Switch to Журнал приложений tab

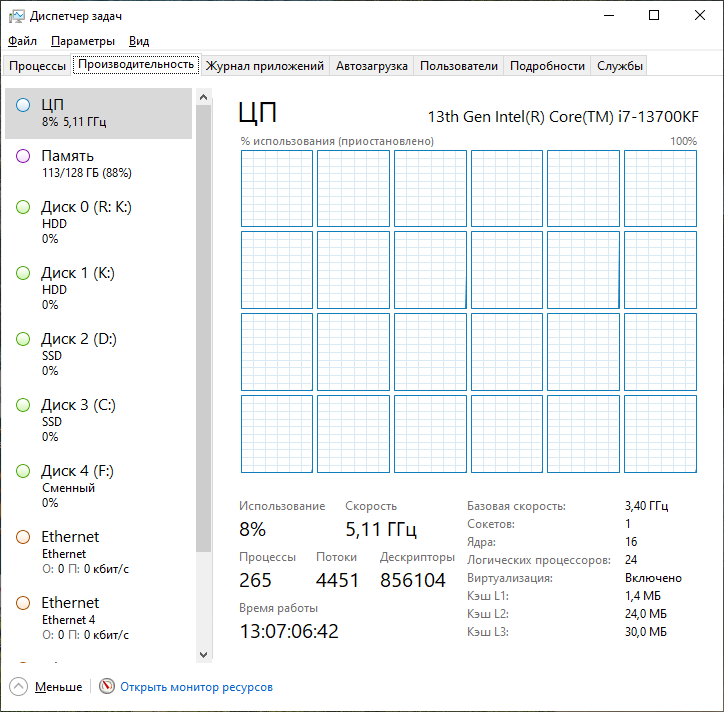coord(265,66)
